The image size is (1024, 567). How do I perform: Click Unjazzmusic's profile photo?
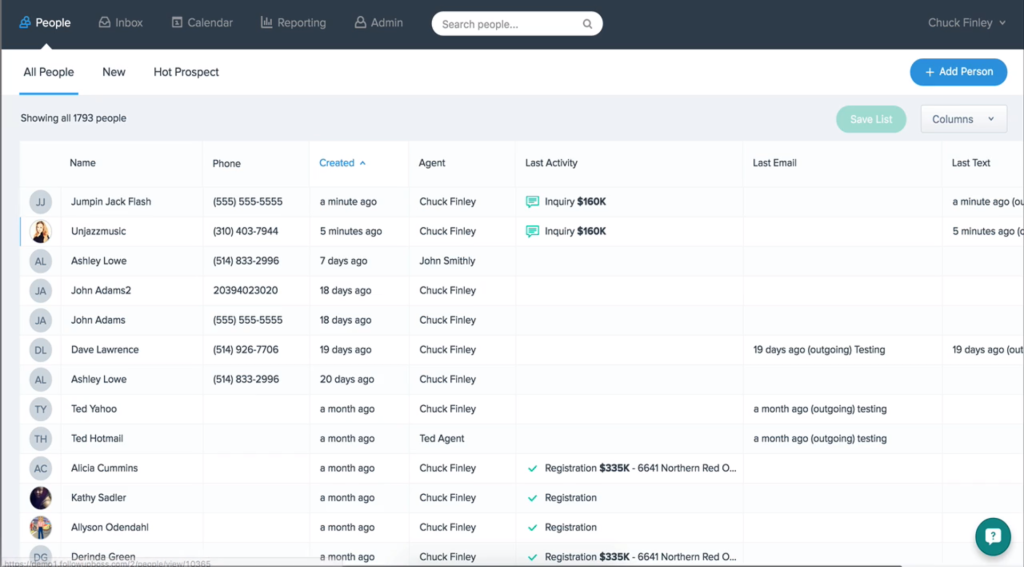[x=40, y=231]
